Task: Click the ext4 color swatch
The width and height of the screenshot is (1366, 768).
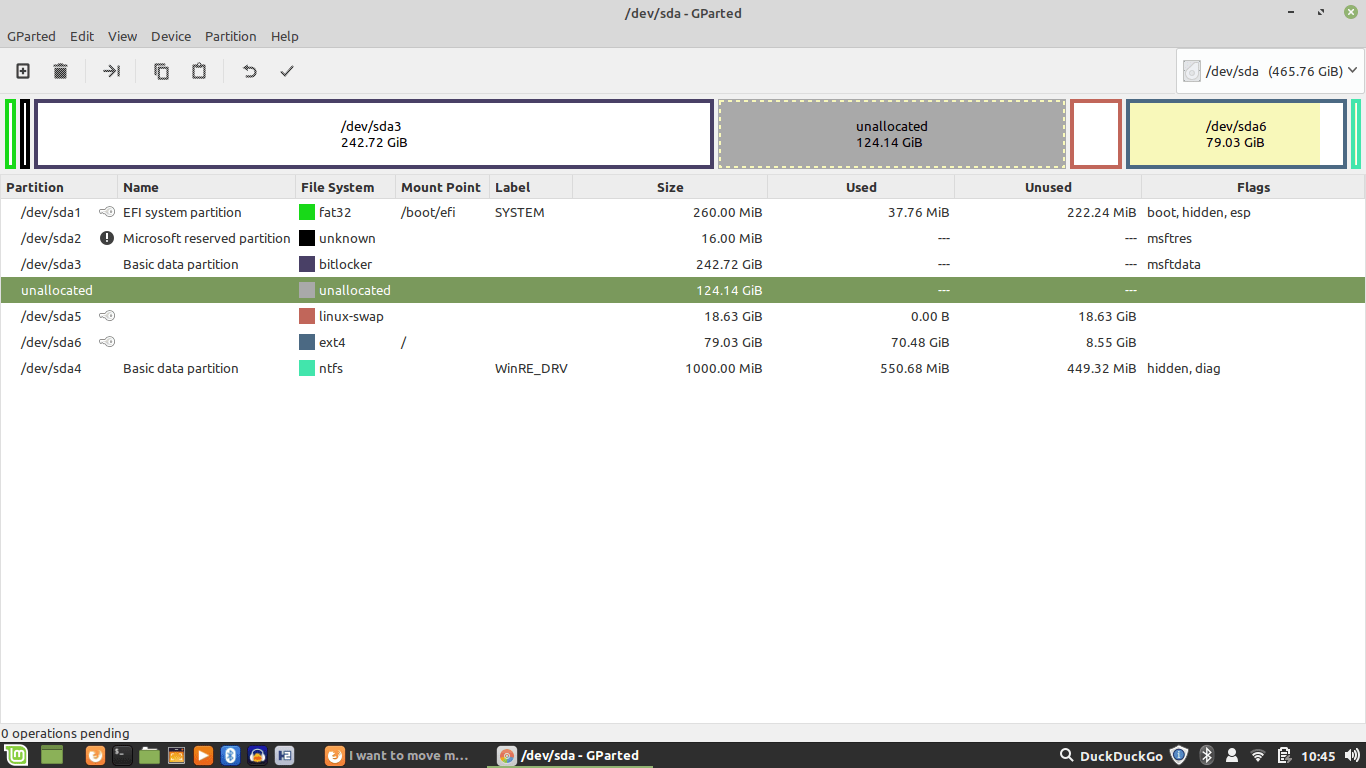Action: [307, 342]
